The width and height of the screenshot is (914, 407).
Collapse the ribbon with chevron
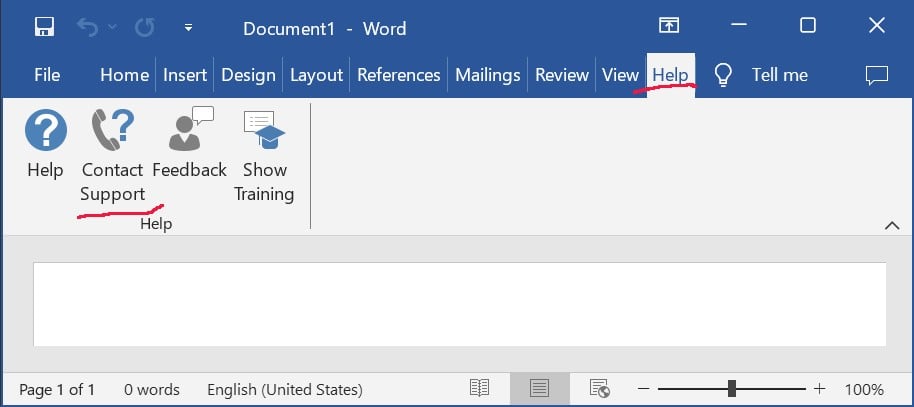coord(892,226)
